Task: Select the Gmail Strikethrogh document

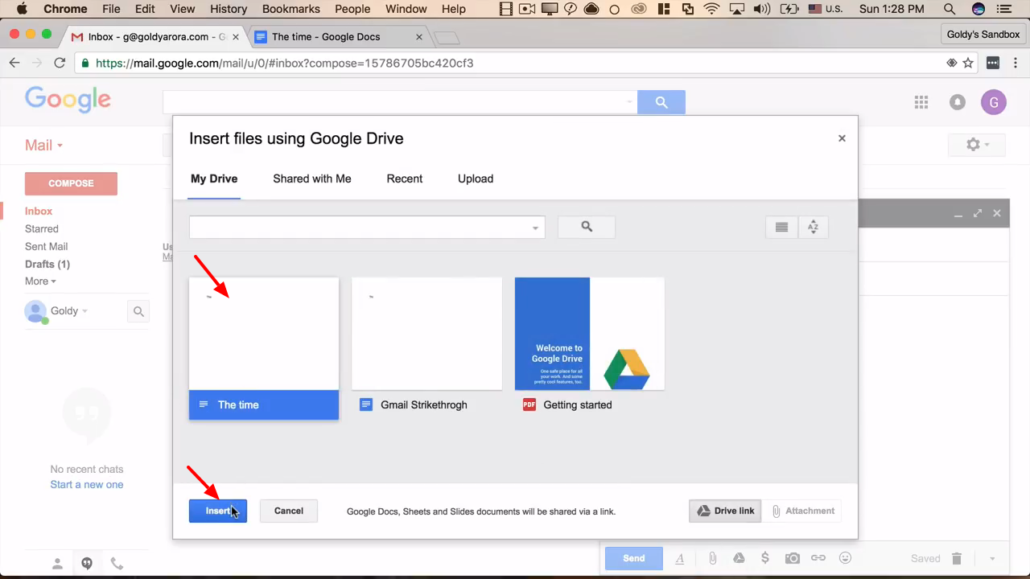Action: tap(427, 348)
